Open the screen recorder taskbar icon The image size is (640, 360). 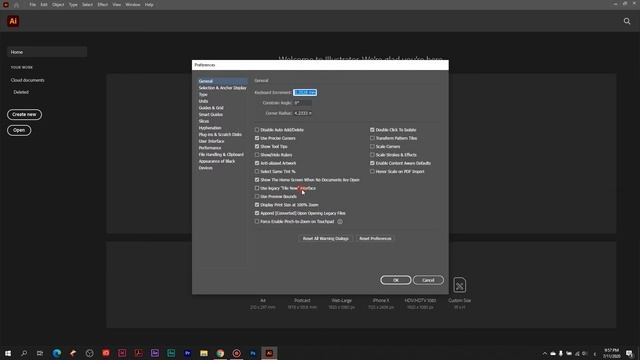[x=236, y=353]
